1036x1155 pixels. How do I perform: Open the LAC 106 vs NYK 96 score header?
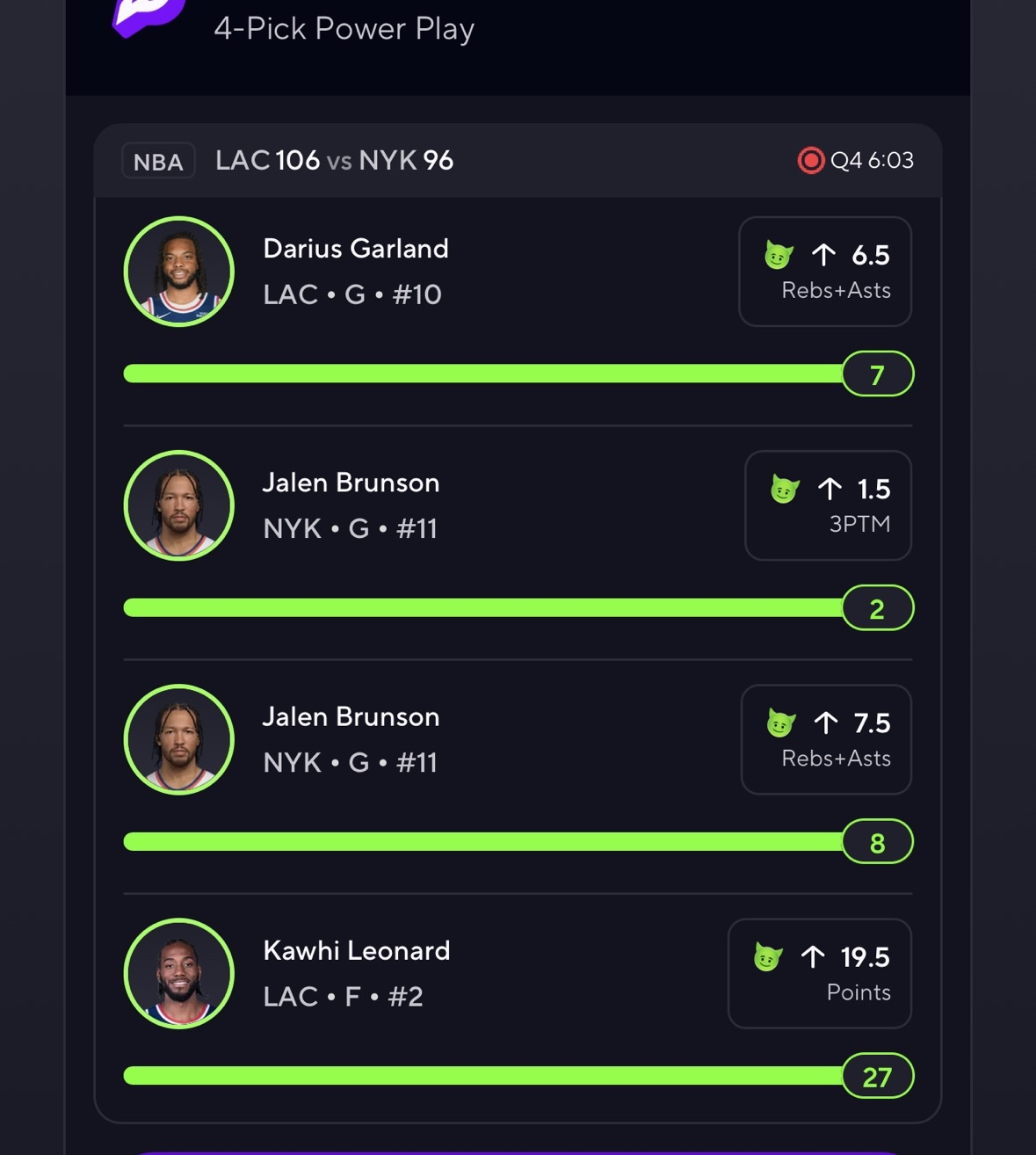tap(334, 161)
